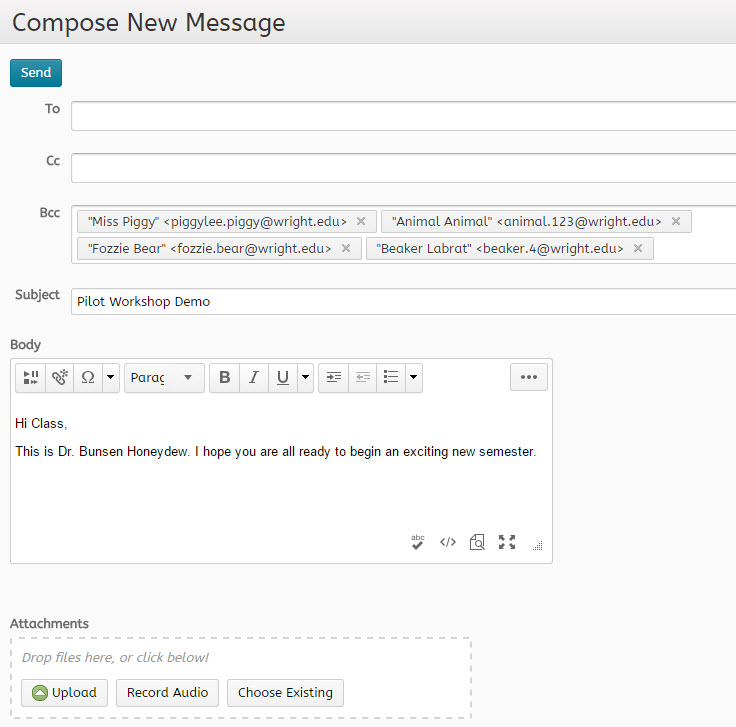
Task: Insert a symbol with the Omega icon
Action: tap(88, 377)
